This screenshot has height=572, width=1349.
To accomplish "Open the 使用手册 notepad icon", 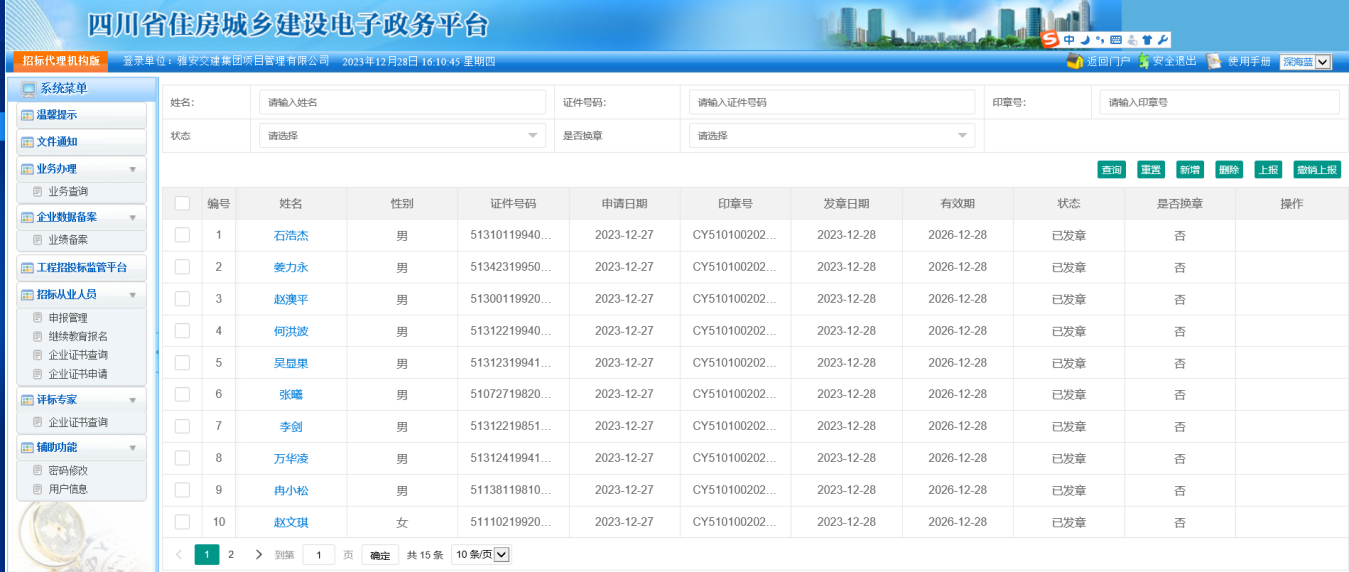I will click(1214, 62).
